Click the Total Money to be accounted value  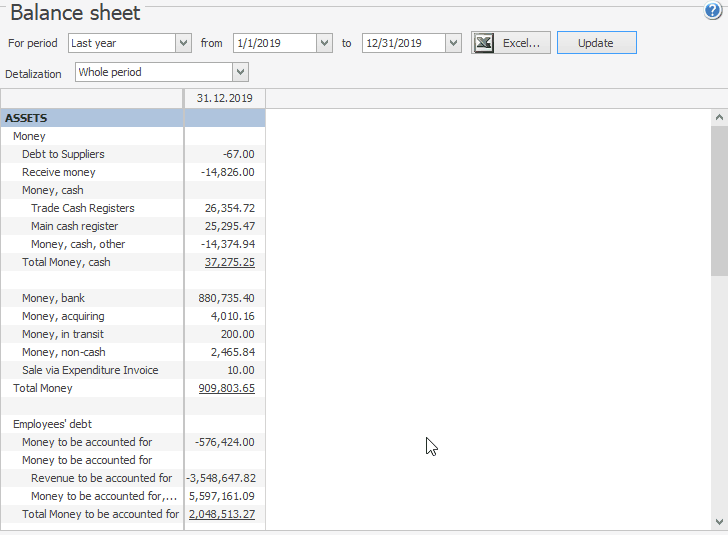(222, 514)
